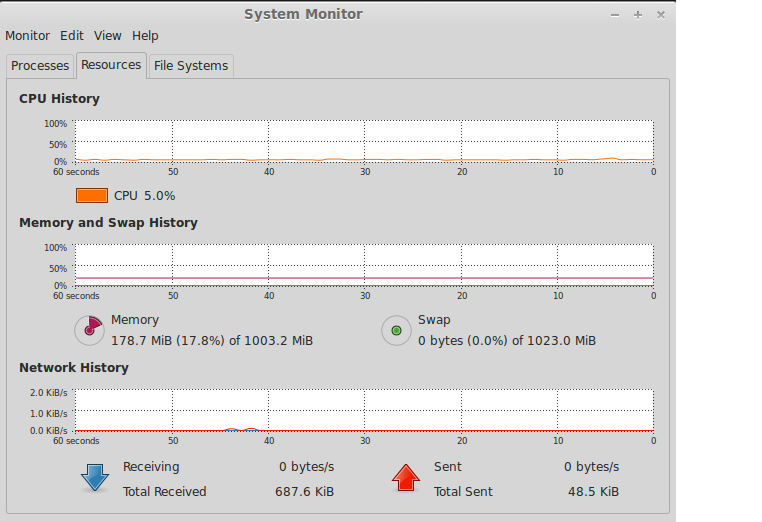This screenshot has height=522, width=762.
Task: Open the Edit menu
Action: (71, 36)
